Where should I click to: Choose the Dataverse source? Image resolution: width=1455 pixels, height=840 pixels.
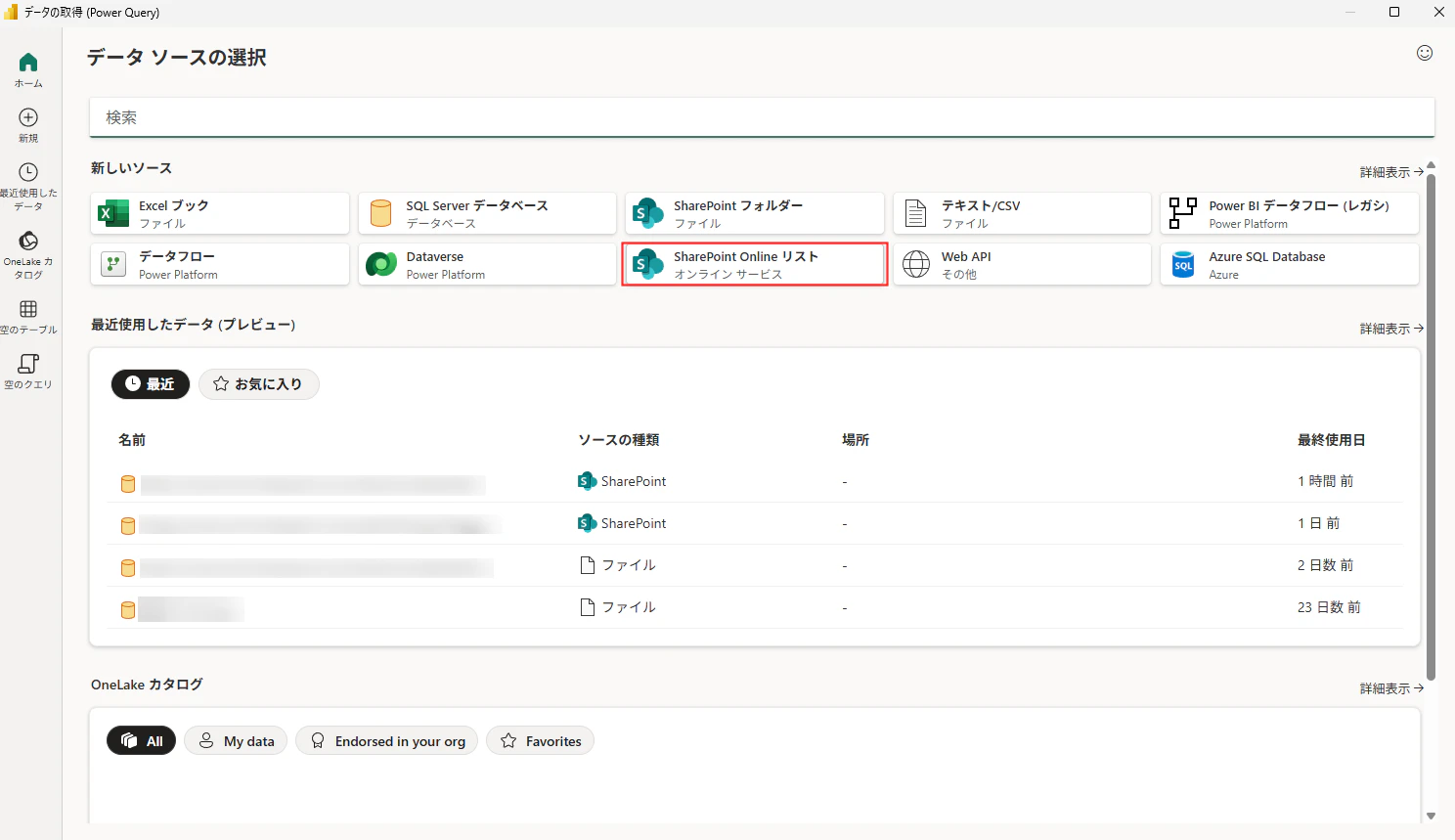pos(487,264)
